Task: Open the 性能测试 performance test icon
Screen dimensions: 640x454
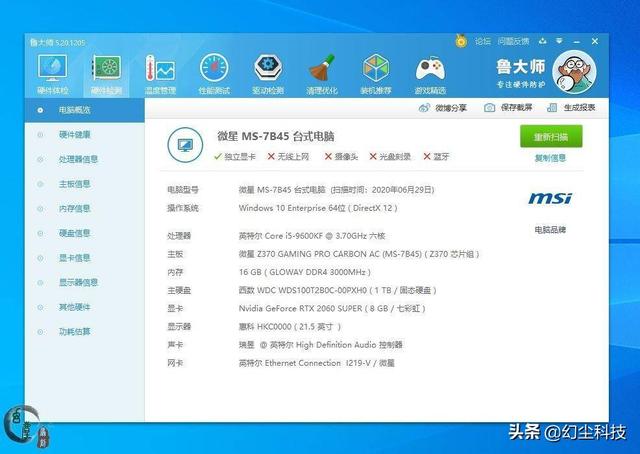Action: point(214,74)
